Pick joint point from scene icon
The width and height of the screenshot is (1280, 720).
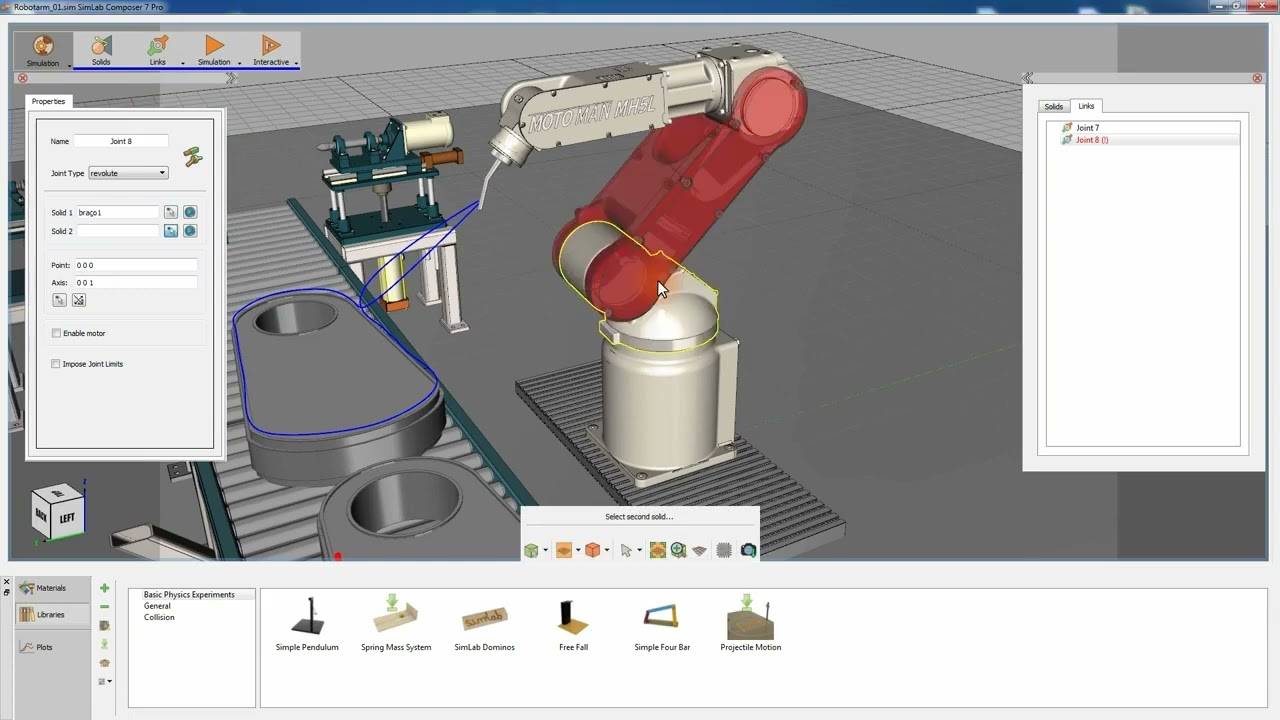[x=59, y=300]
